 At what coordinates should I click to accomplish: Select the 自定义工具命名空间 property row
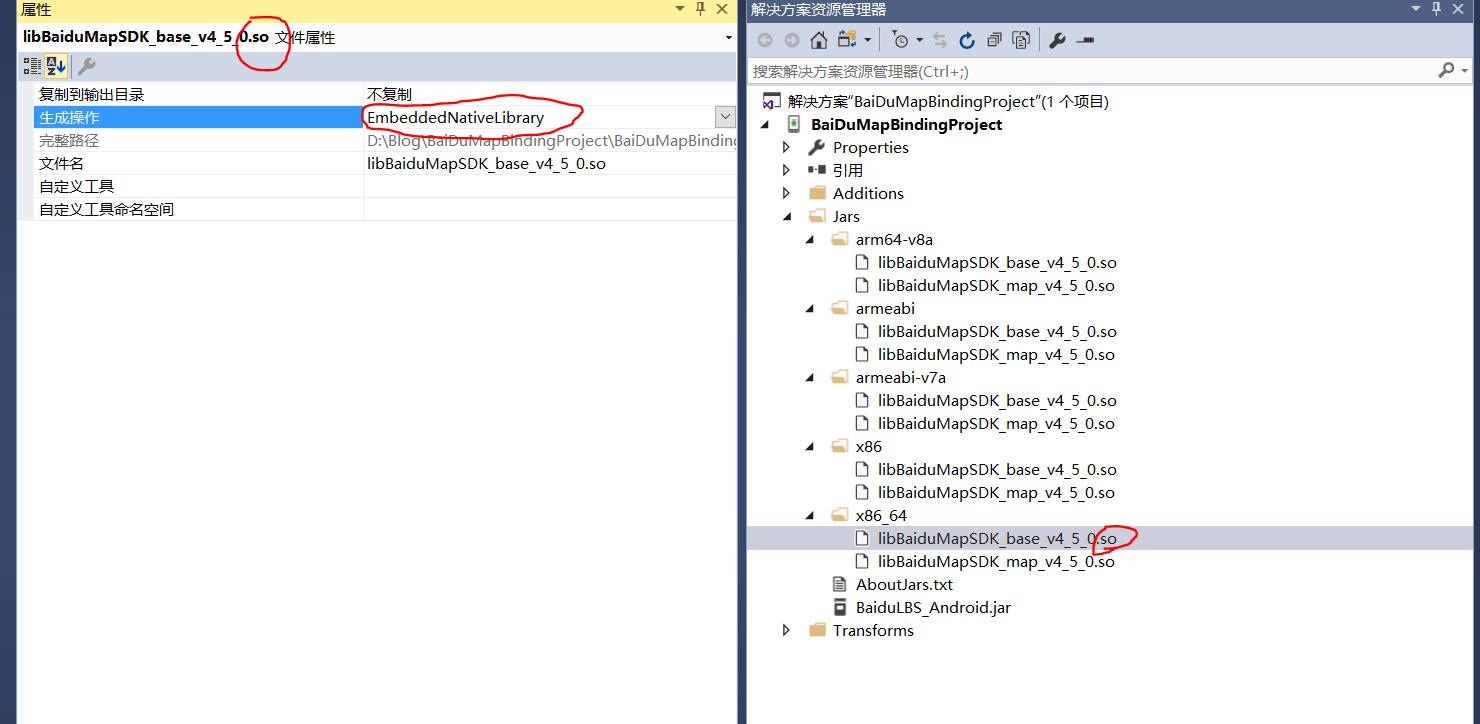[x=200, y=209]
